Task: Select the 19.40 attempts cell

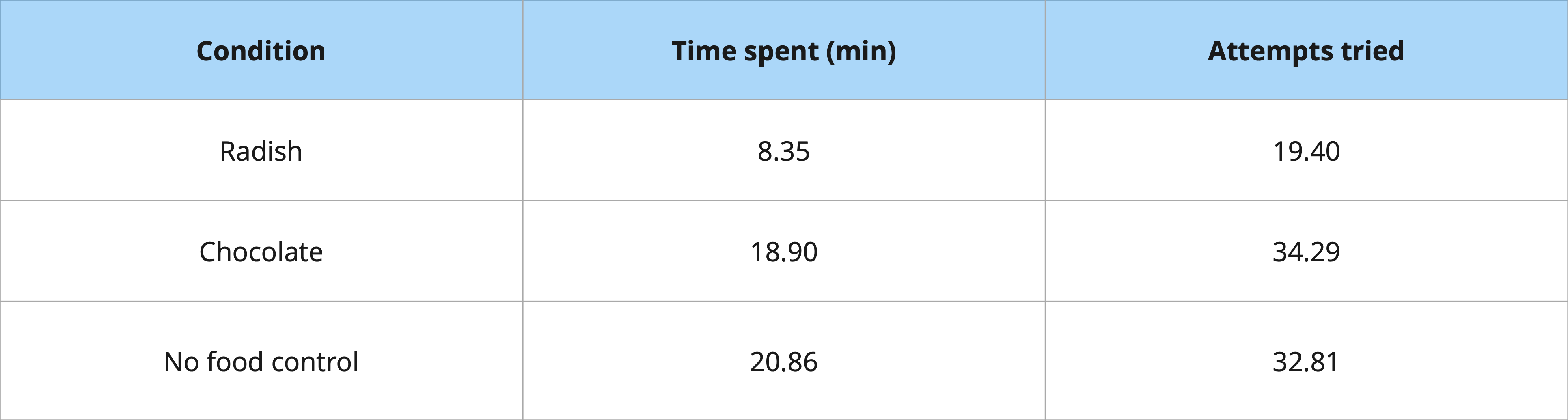Action: tap(1306, 151)
